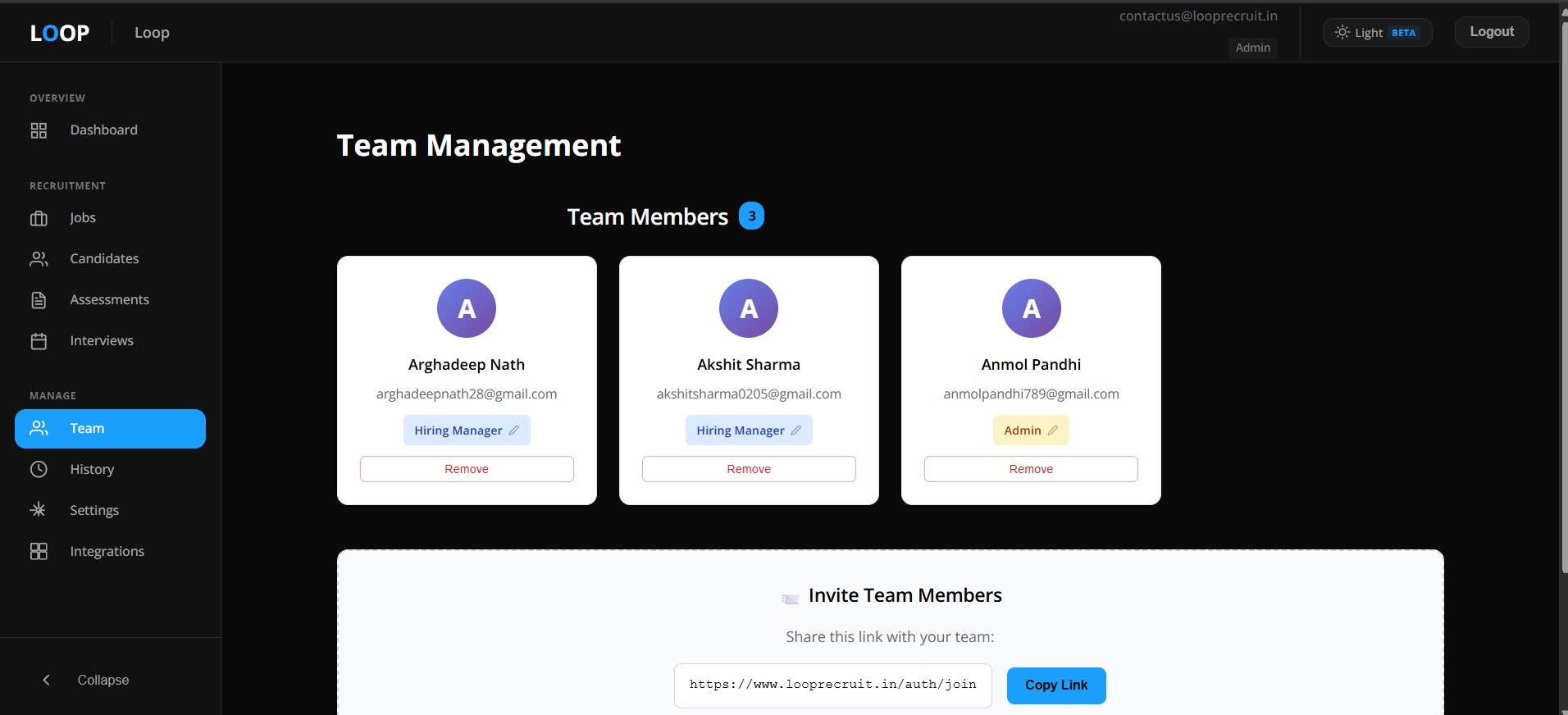Click the Interviews calendar icon
This screenshot has height=715, width=1568.
[39, 341]
